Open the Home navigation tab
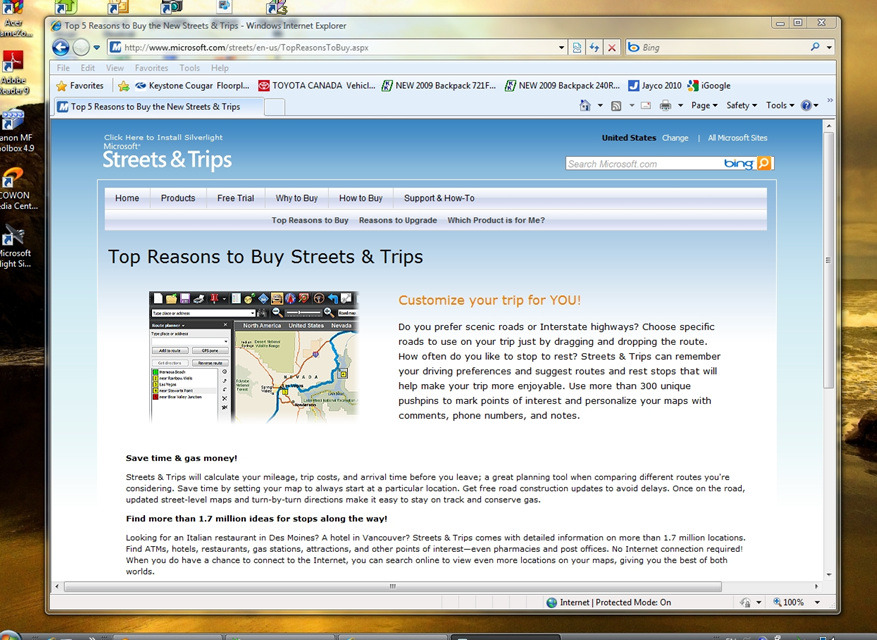The image size is (877, 640). [127, 198]
